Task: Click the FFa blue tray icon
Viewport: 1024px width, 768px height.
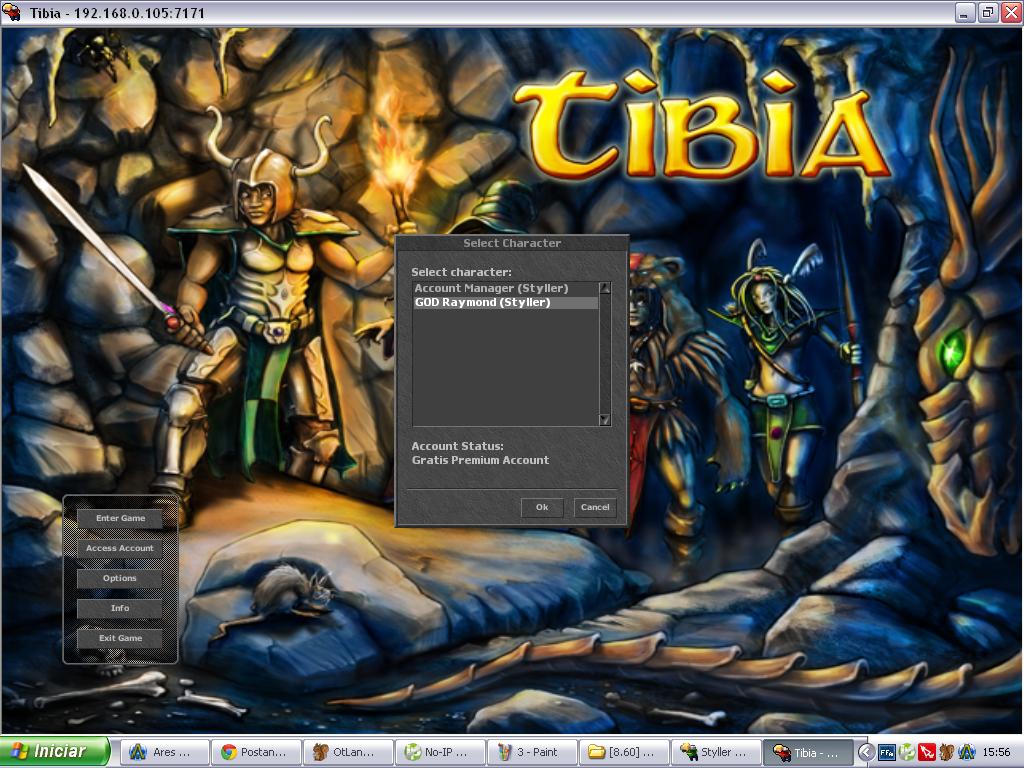Action: click(887, 752)
